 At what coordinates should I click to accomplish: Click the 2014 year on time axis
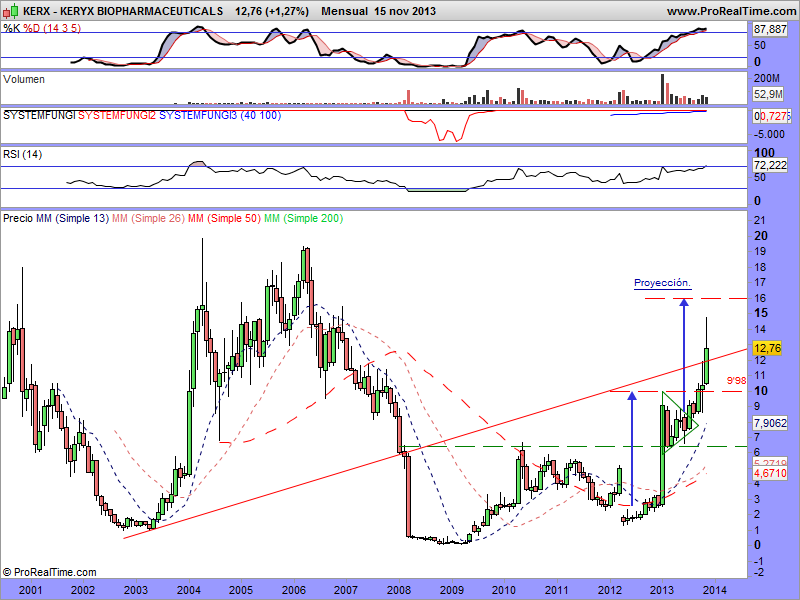click(x=715, y=590)
